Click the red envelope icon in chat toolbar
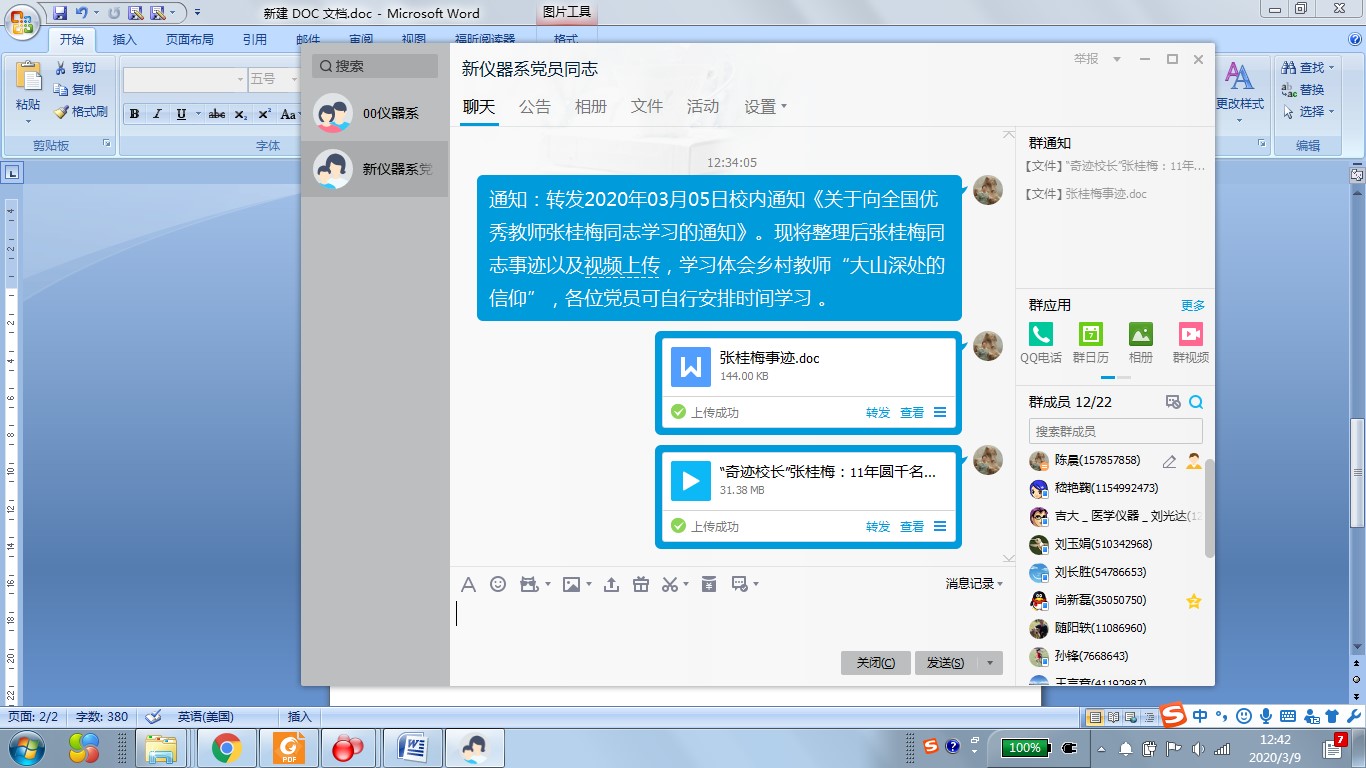1366x768 pixels. (x=708, y=584)
